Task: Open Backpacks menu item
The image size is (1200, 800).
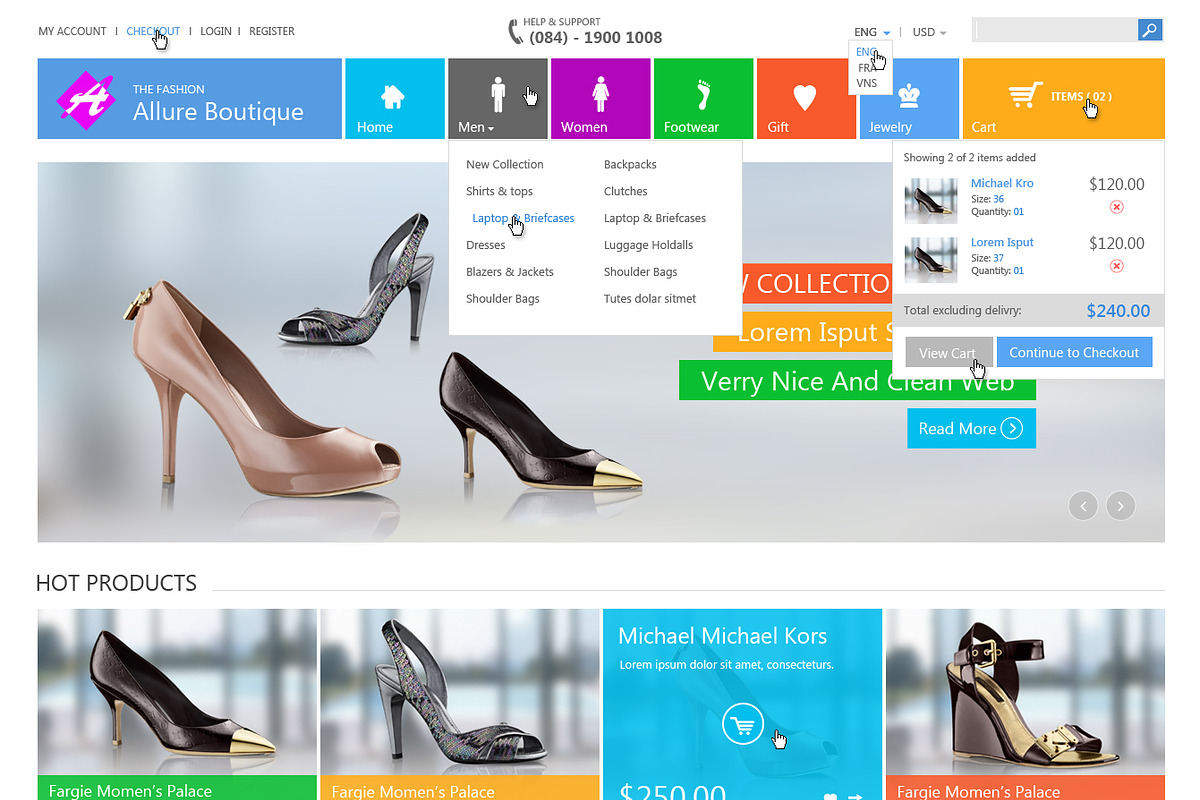Action: (x=630, y=164)
